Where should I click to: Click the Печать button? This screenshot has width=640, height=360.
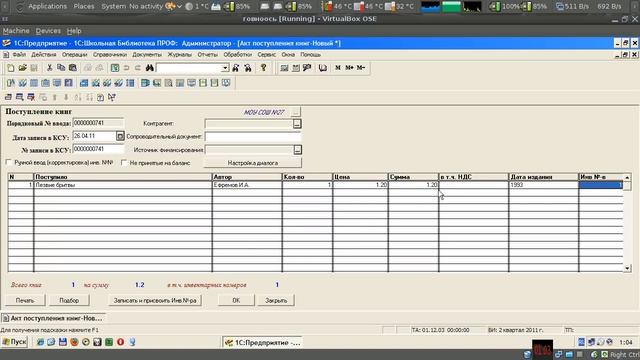tap(25, 300)
